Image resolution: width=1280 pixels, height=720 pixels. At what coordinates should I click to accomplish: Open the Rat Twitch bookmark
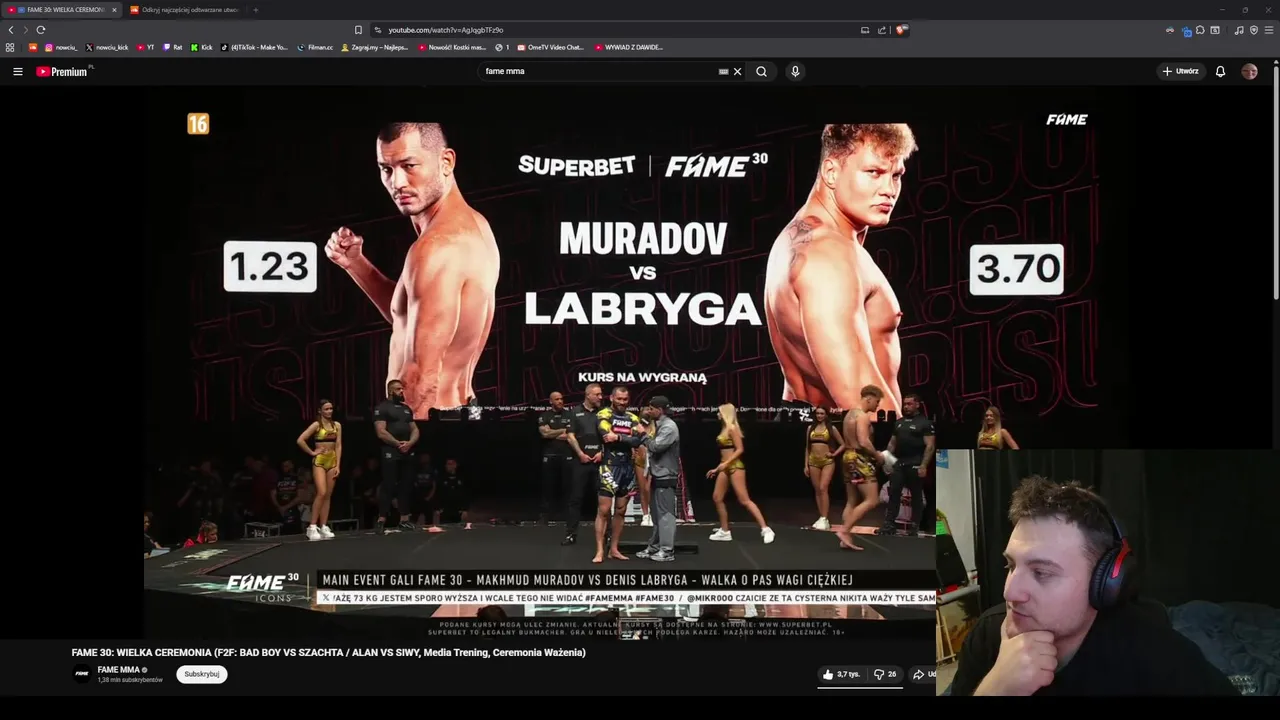tap(173, 47)
